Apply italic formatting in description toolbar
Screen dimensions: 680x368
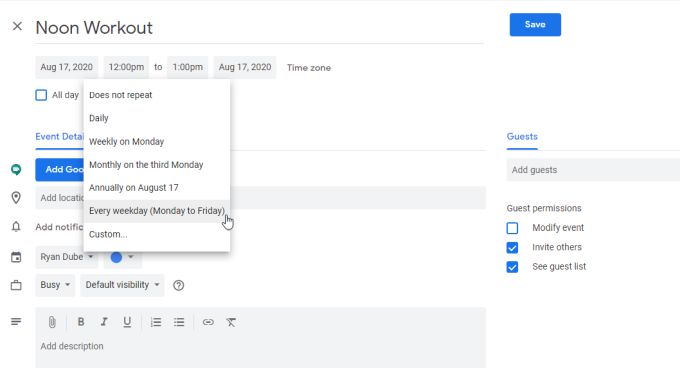pos(104,322)
